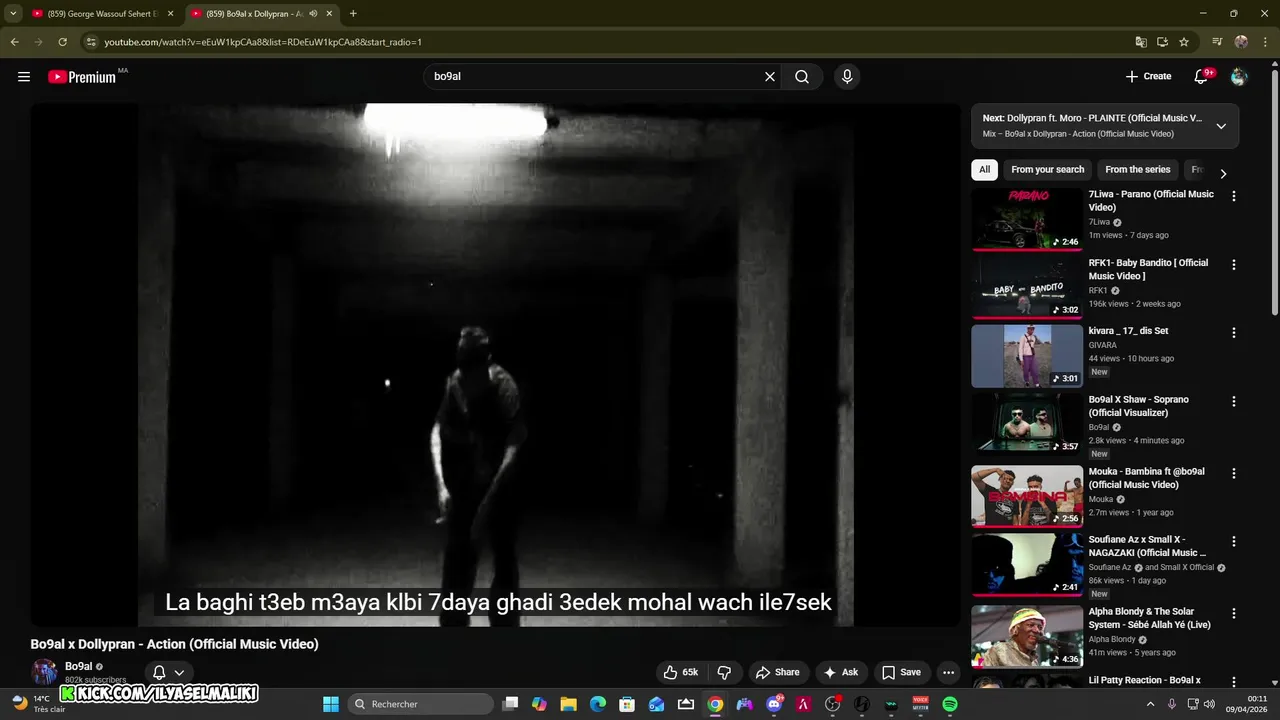View site information icon in address bar
1280x720 pixels.
click(91, 42)
